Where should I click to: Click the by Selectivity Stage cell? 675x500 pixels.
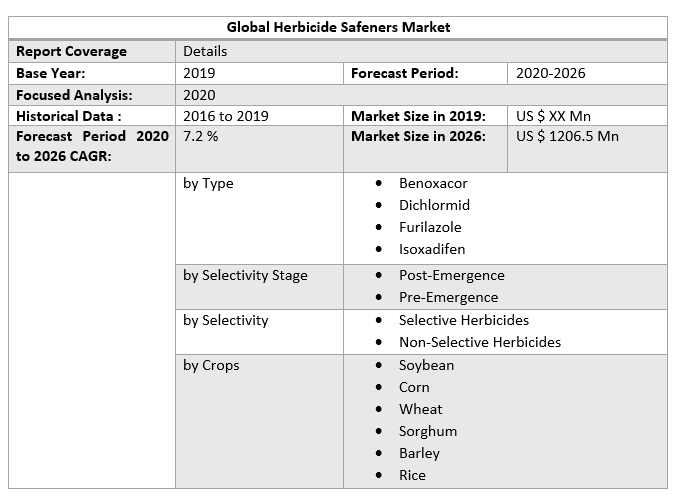point(245,275)
